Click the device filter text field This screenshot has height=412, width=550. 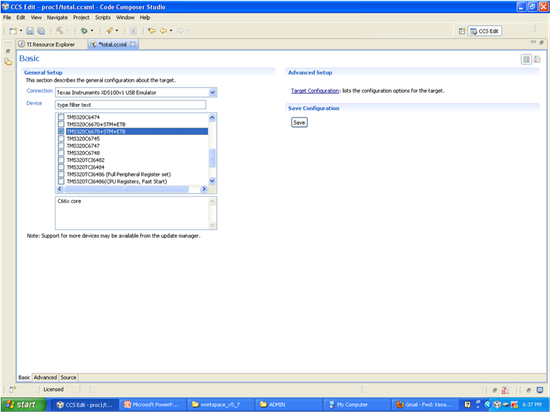click(x=130, y=105)
